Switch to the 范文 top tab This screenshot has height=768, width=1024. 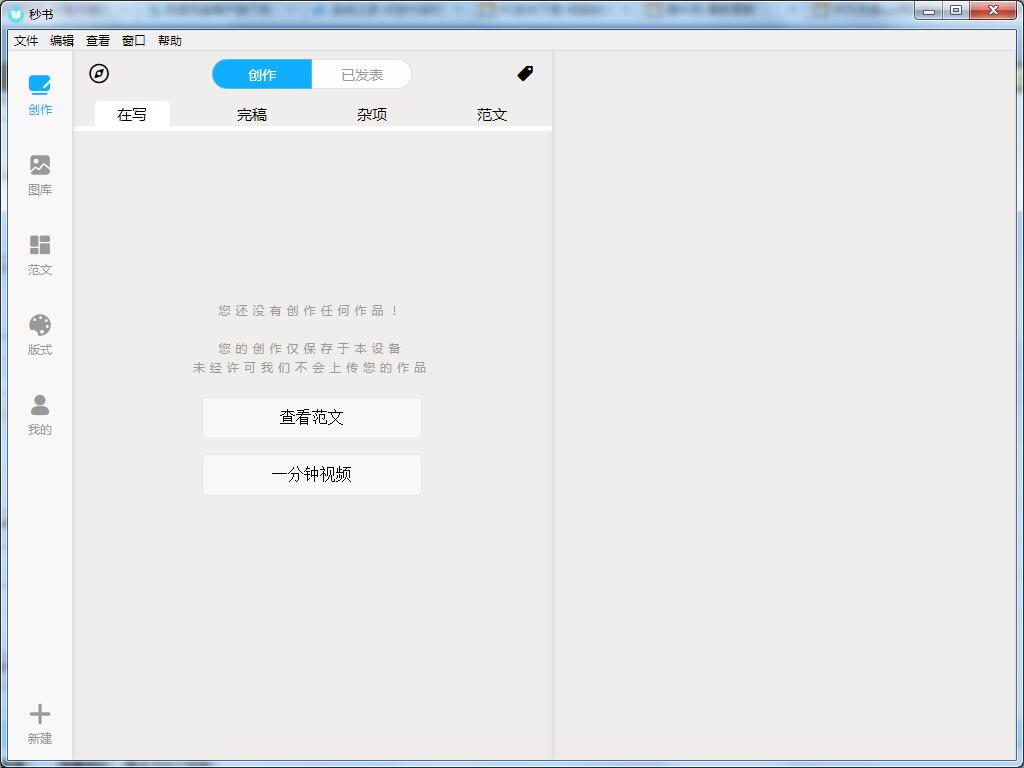click(492, 115)
